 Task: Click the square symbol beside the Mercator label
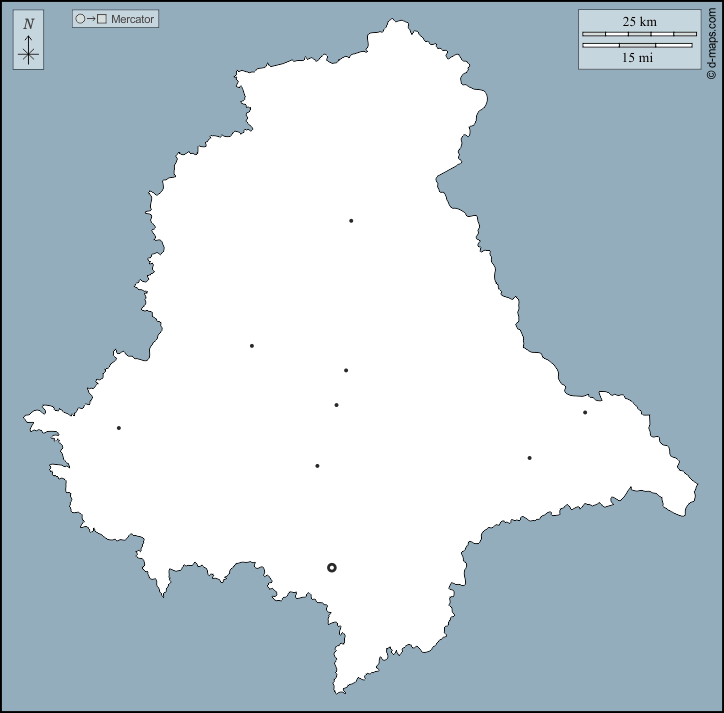coord(101,19)
